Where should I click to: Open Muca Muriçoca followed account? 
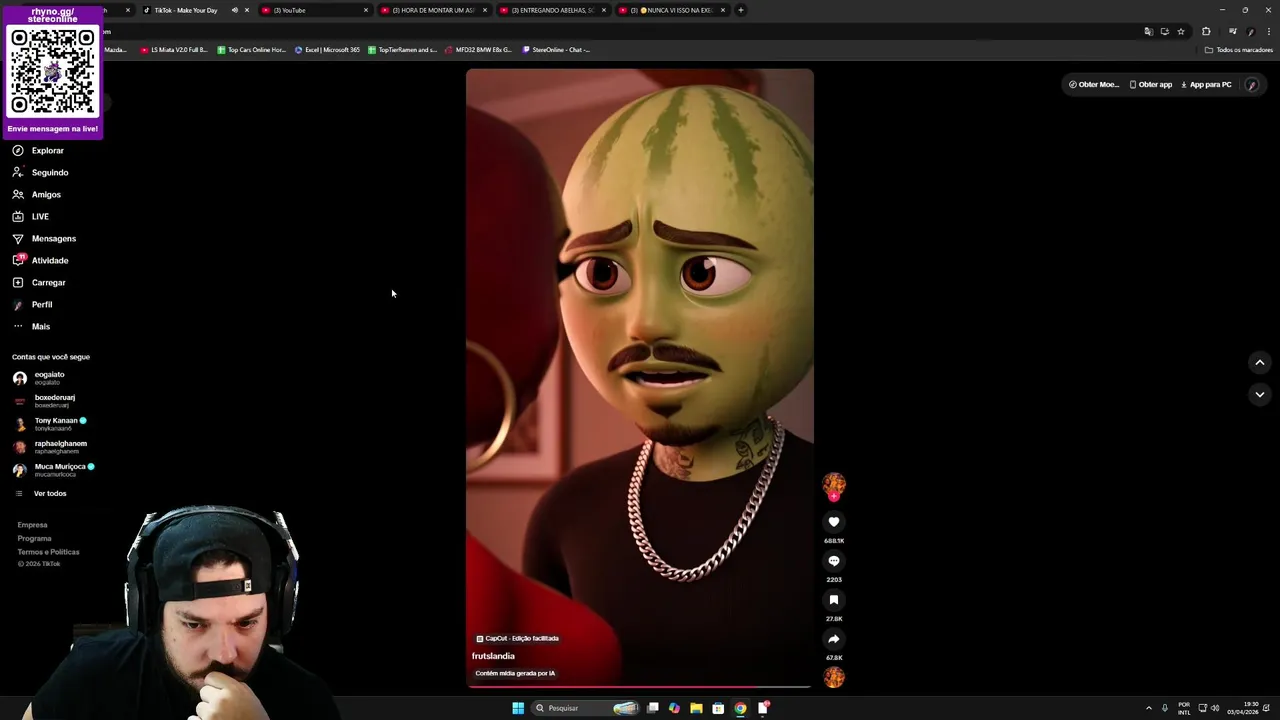(x=53, y=470)
